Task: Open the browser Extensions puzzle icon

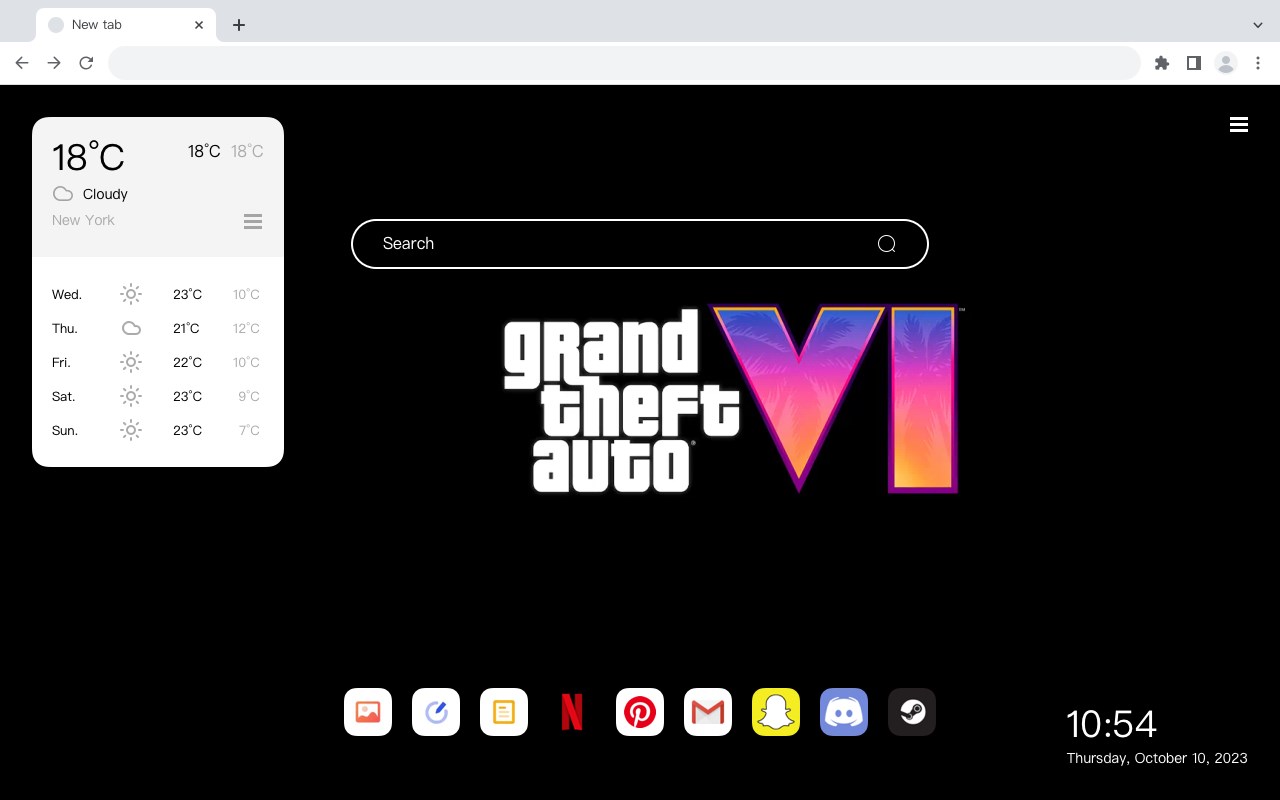Action: click(1162, 63)
